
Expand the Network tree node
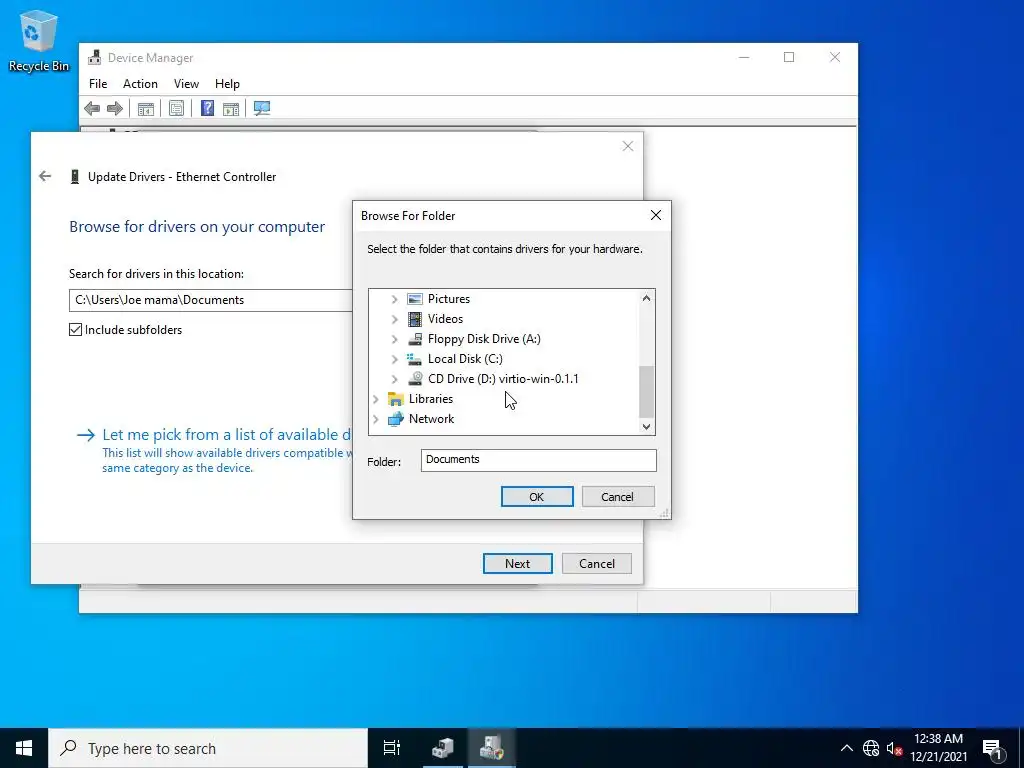tap(376, 419)
